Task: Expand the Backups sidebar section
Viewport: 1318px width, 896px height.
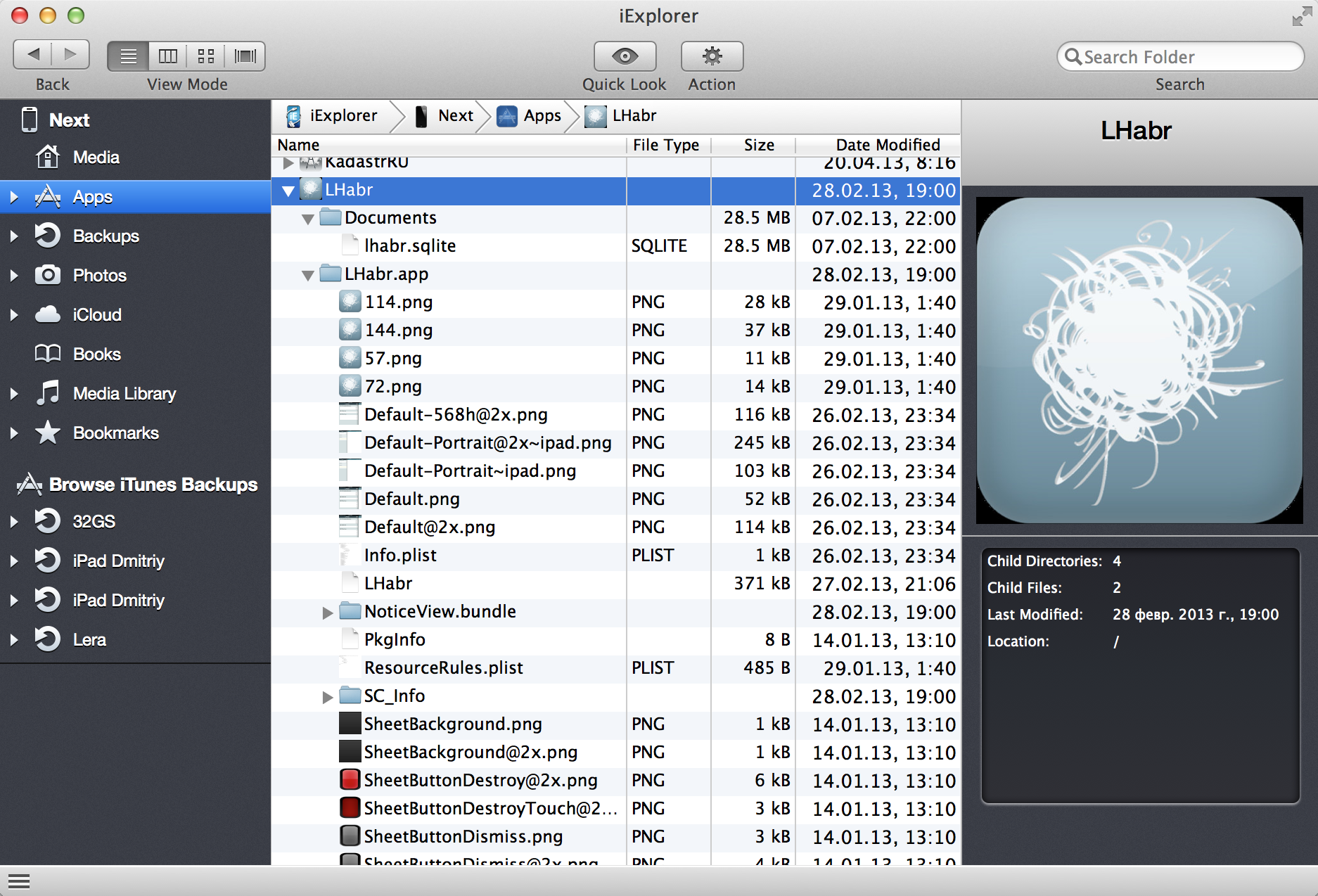Action: (x=13, y=236)
